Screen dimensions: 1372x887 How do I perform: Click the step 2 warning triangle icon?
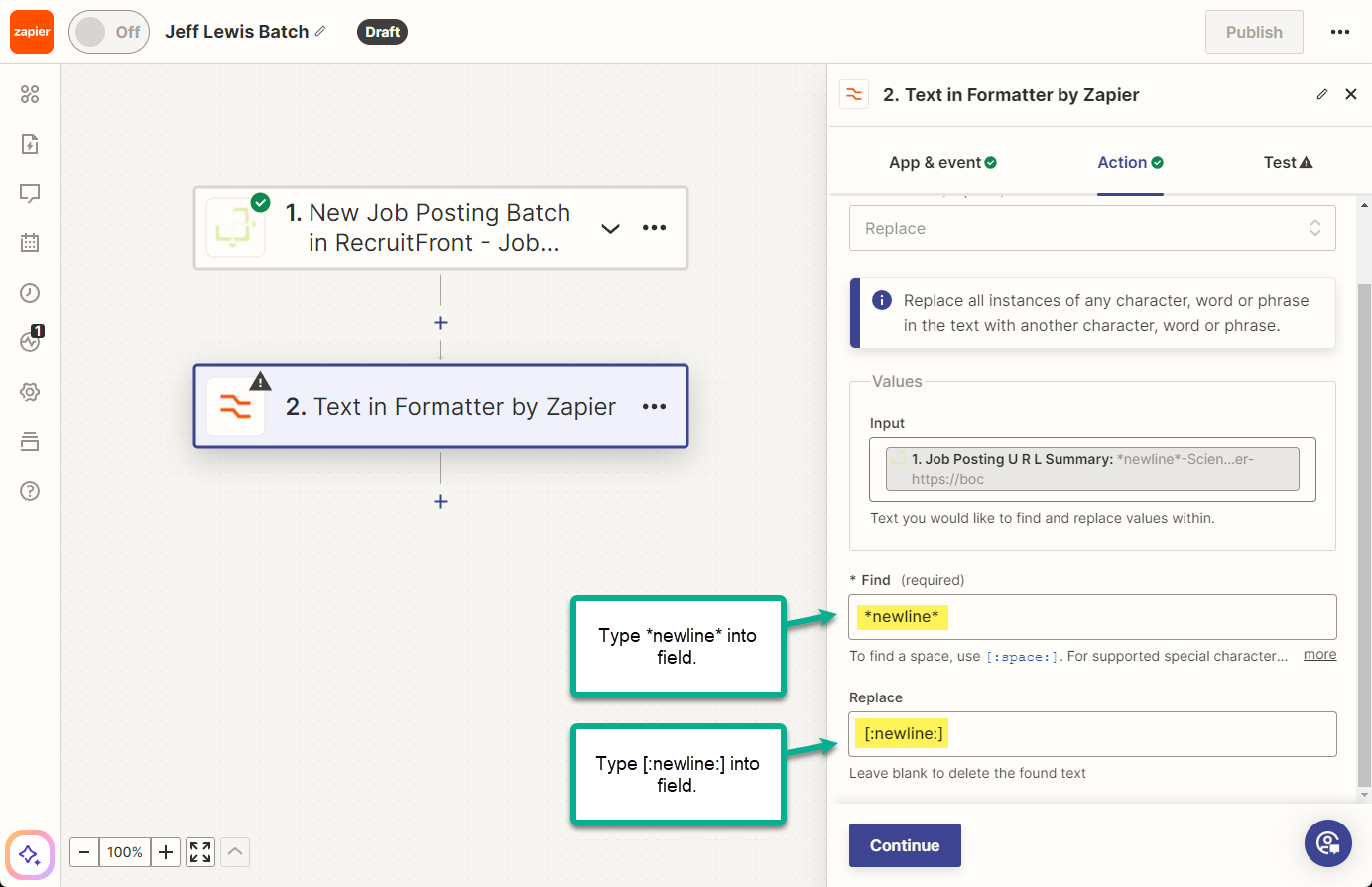pos(260,381)
